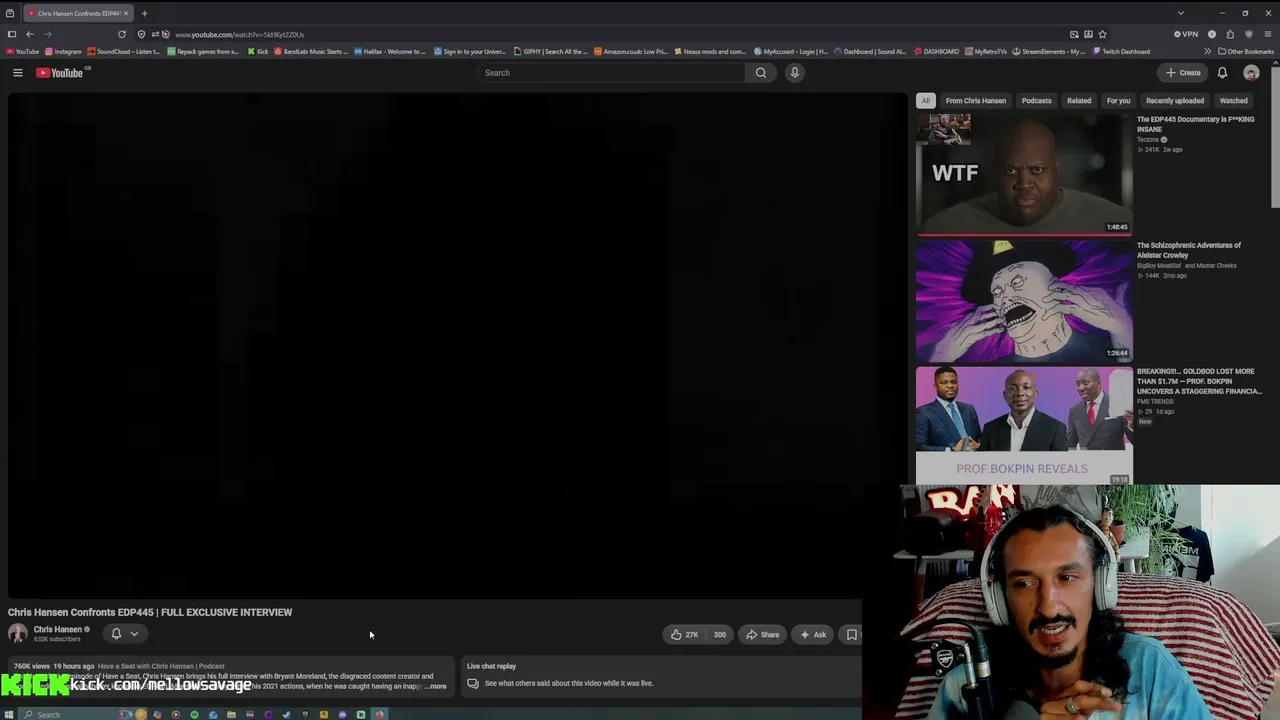Expand video description with ...more
1280x720 pixels.
pyautogui.click(x=436, y=686)
